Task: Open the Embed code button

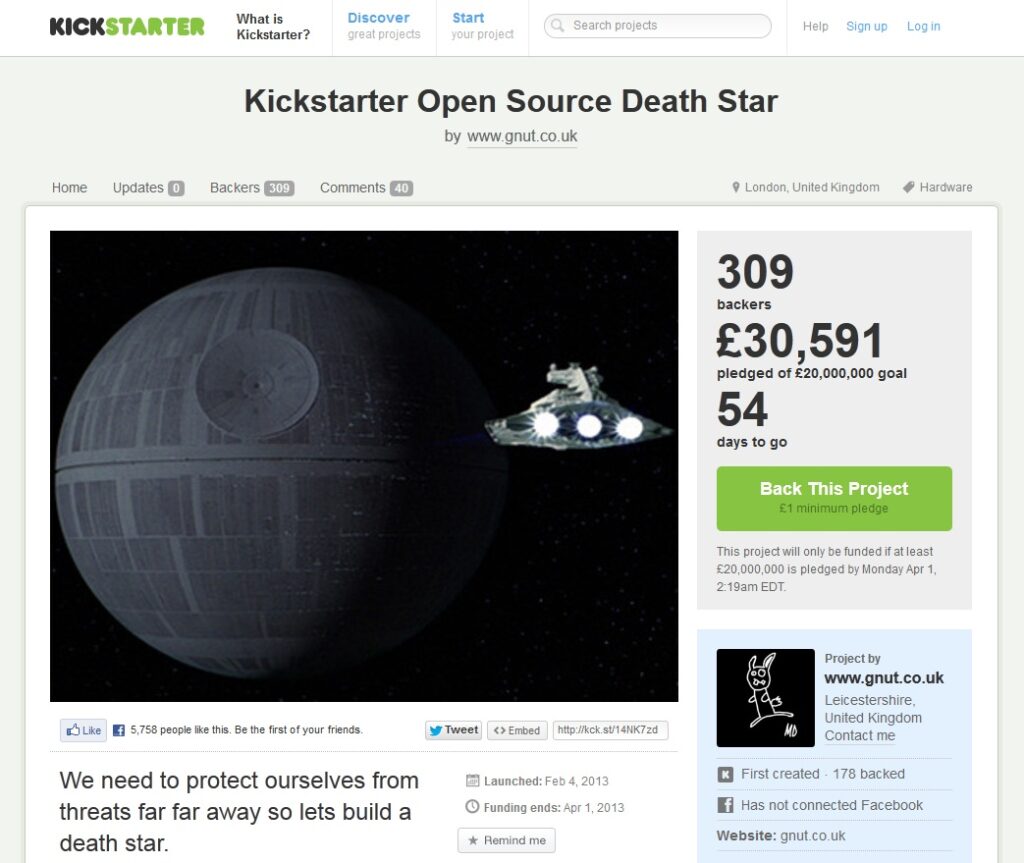Action: pos(517,730)
